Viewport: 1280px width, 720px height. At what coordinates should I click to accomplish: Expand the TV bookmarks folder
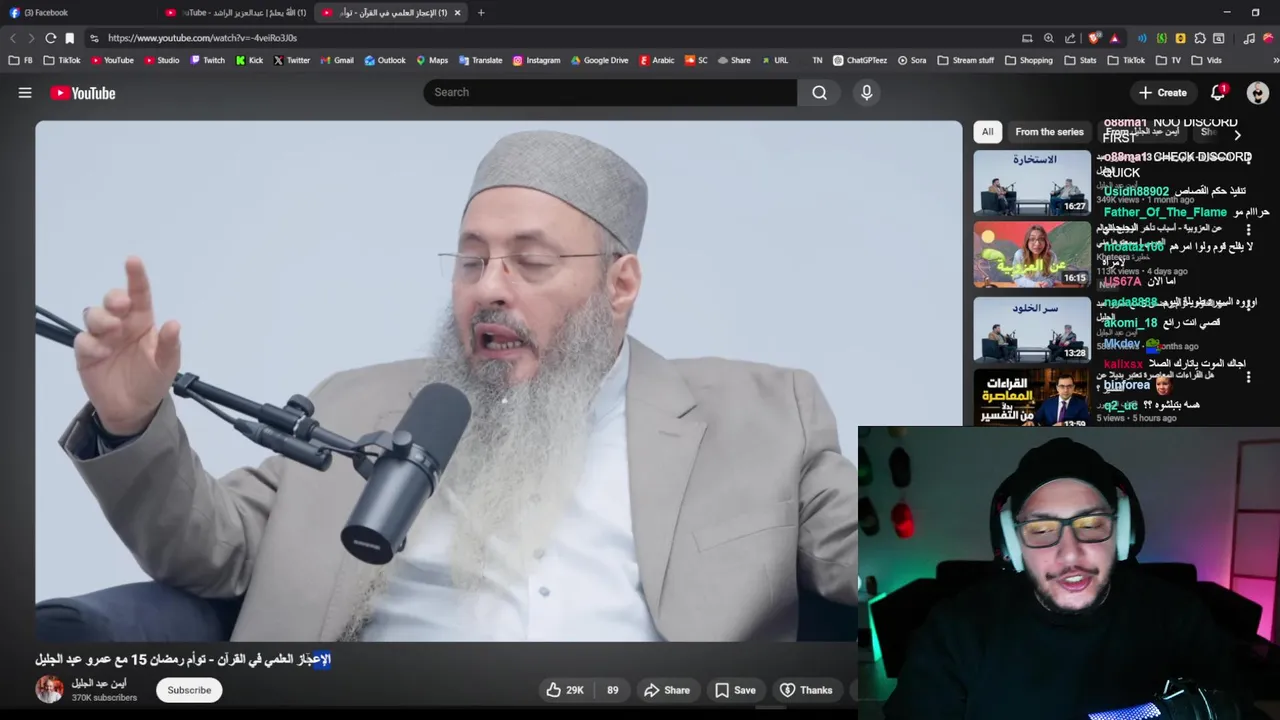[x=1167, y=60]
